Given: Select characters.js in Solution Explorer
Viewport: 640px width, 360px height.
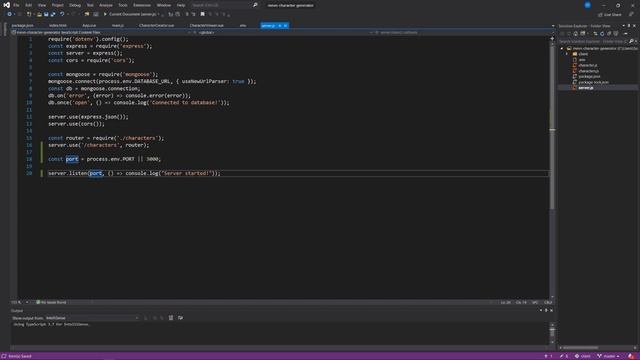Looking at the screenshot, I should [588, 71].
